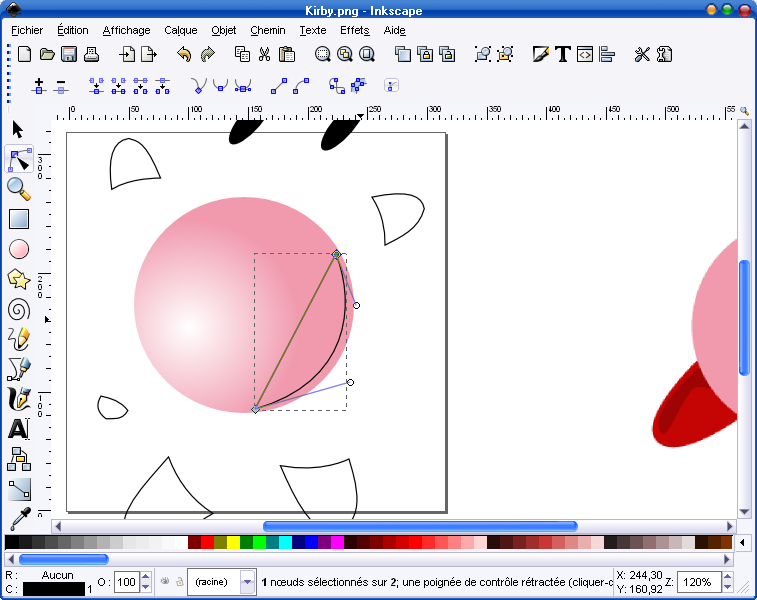Viewport: 757px width, 600px height.
Task: Select the arrow Selector tool
Action: point(18,129)
